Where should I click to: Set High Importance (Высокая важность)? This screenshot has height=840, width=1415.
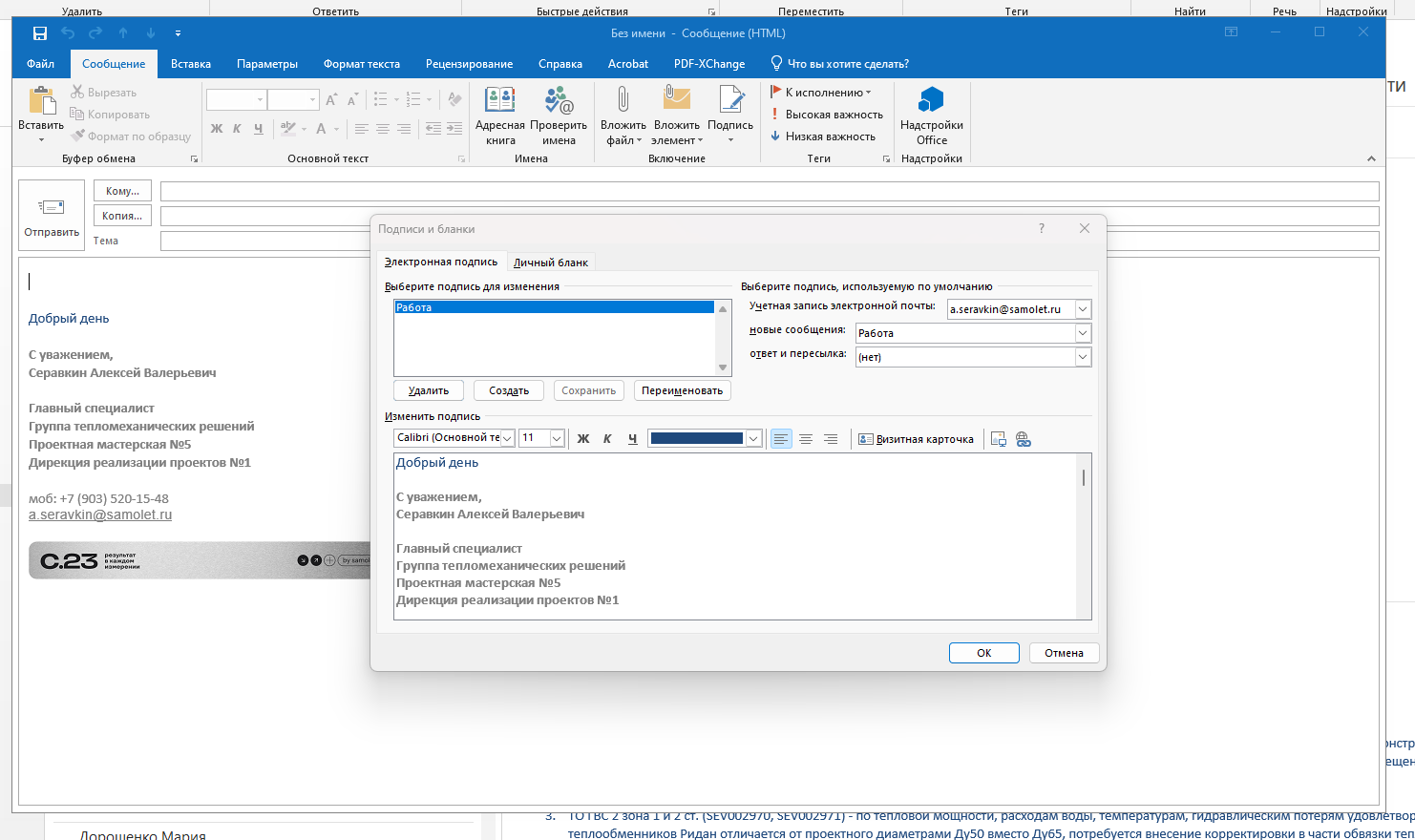click(827, 115)
